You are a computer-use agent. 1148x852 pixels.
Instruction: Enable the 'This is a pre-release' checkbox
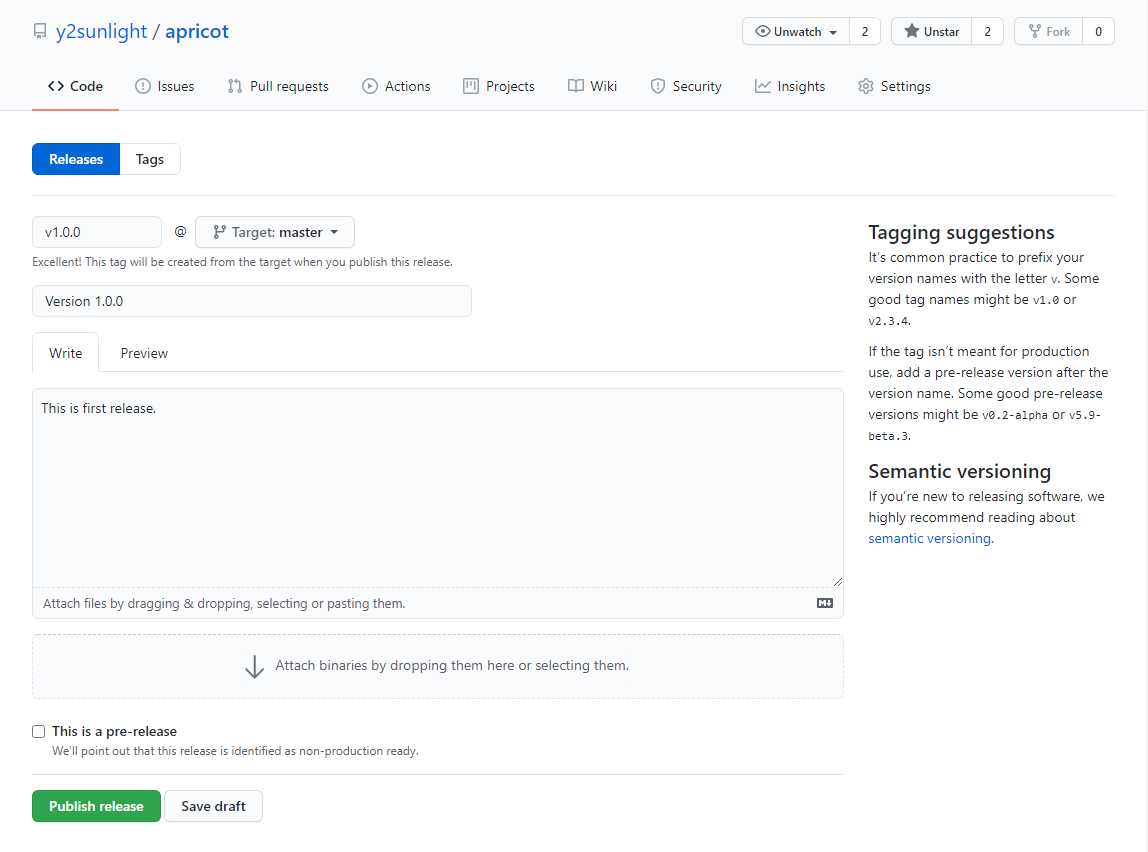(39, 731)
